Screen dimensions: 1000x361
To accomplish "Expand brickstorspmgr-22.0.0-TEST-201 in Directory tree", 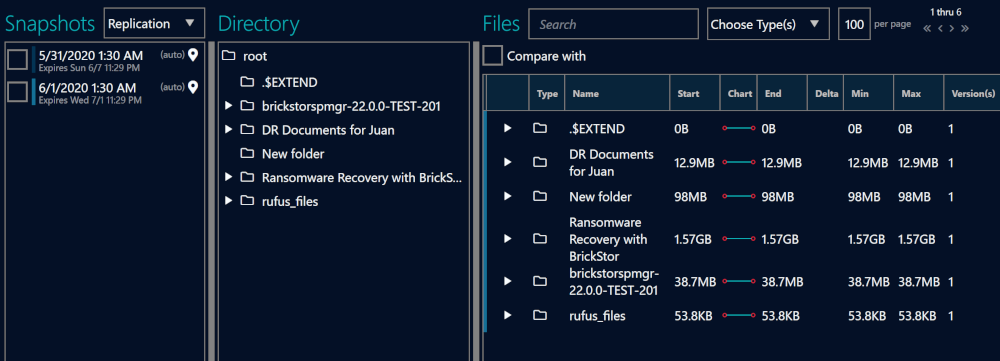I will tap(228, 106).
